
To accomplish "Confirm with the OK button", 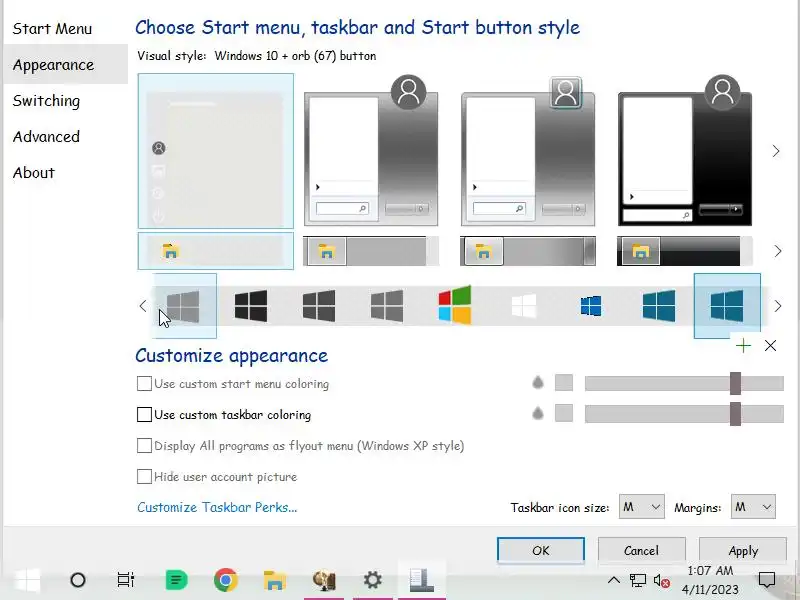I will (541, 551).
